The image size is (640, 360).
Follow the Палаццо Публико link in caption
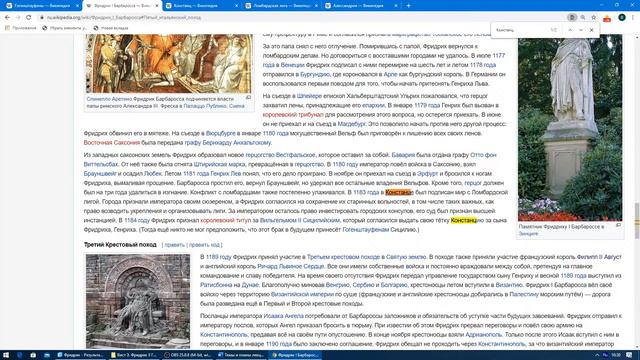coord(205,106)
